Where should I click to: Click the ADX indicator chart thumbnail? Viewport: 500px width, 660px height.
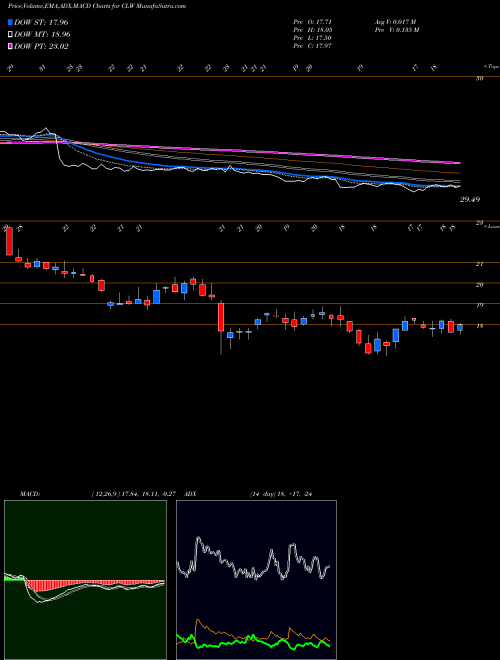(256, 580)
